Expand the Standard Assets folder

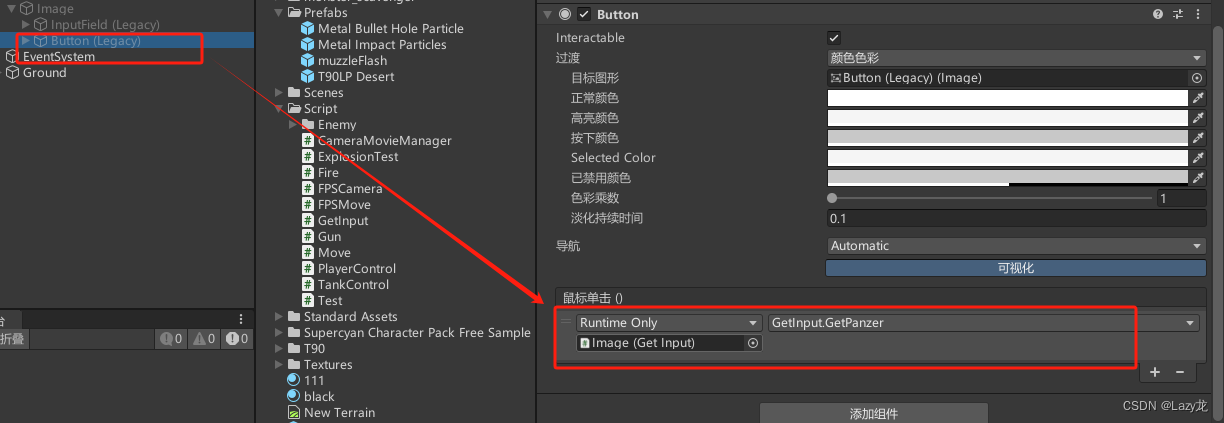279,317
